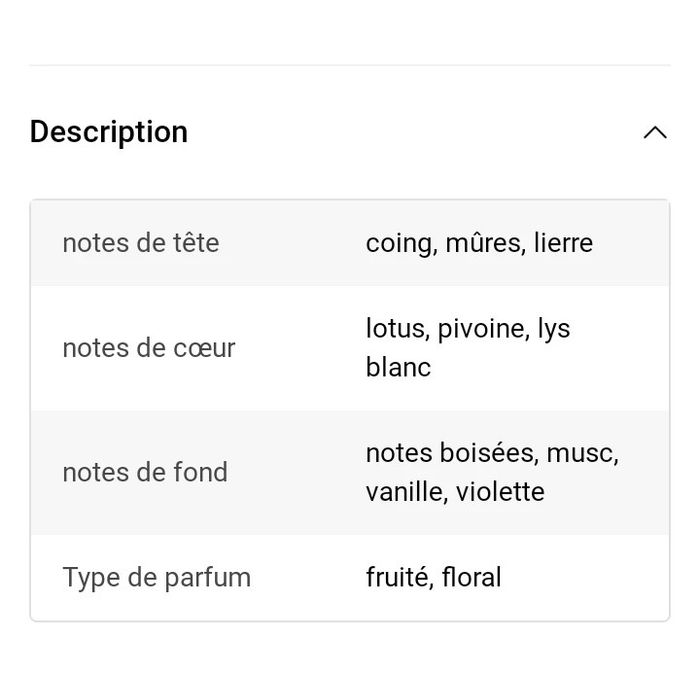The width and height of the screenshot is (700, 679).
Task: Click the word "blanc" in heart notes
Action: point(398,367)
